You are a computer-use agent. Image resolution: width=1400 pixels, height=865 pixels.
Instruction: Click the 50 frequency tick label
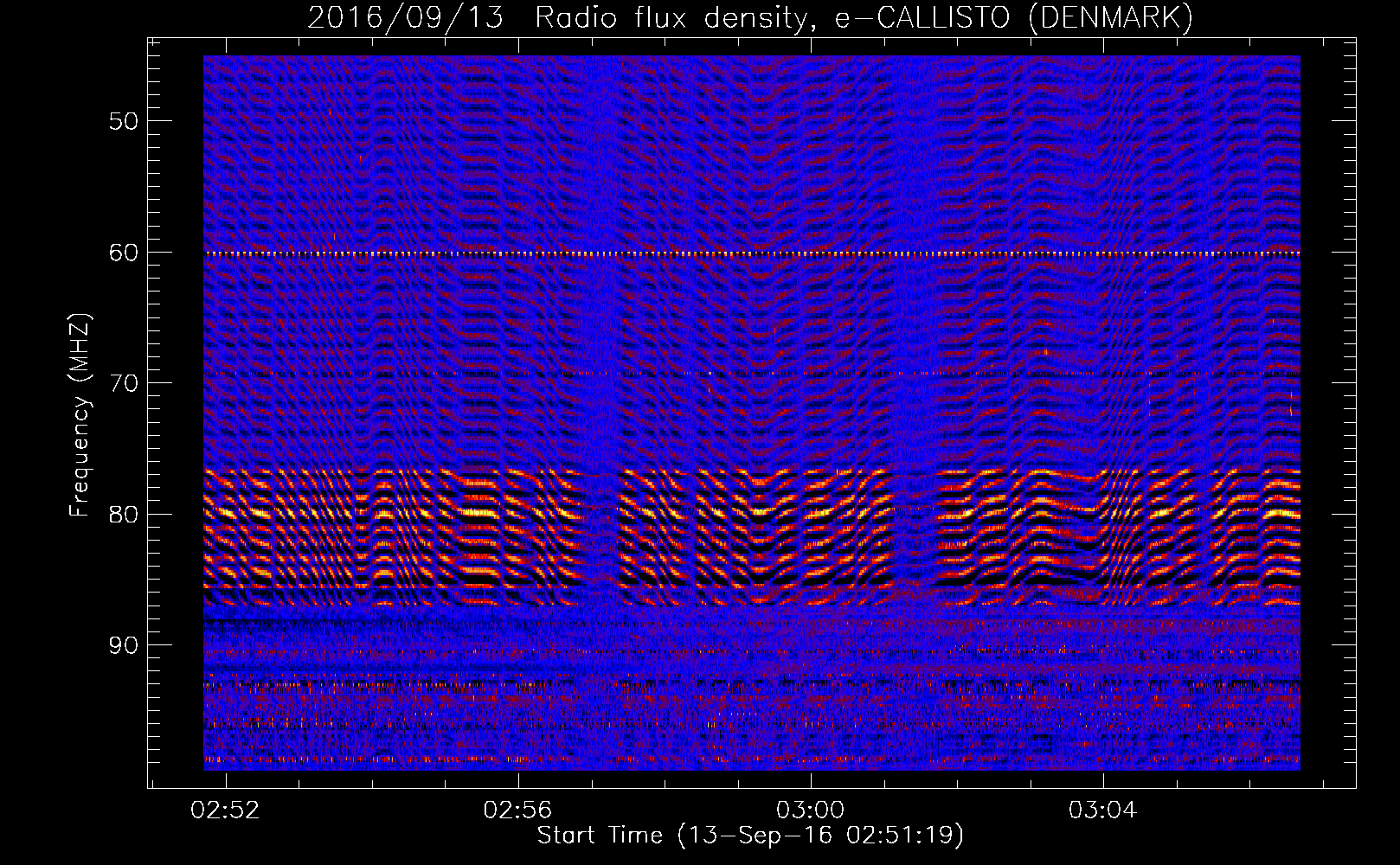124,121
